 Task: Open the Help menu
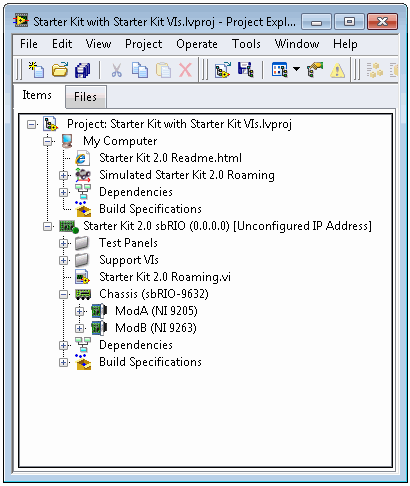[345, 44]
